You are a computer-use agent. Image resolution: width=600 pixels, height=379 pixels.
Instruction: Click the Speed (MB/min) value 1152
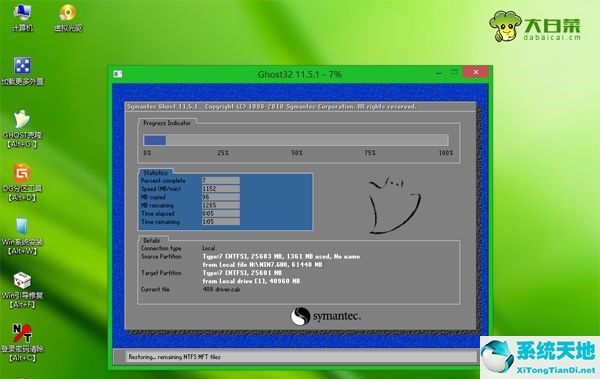point(221,189)
